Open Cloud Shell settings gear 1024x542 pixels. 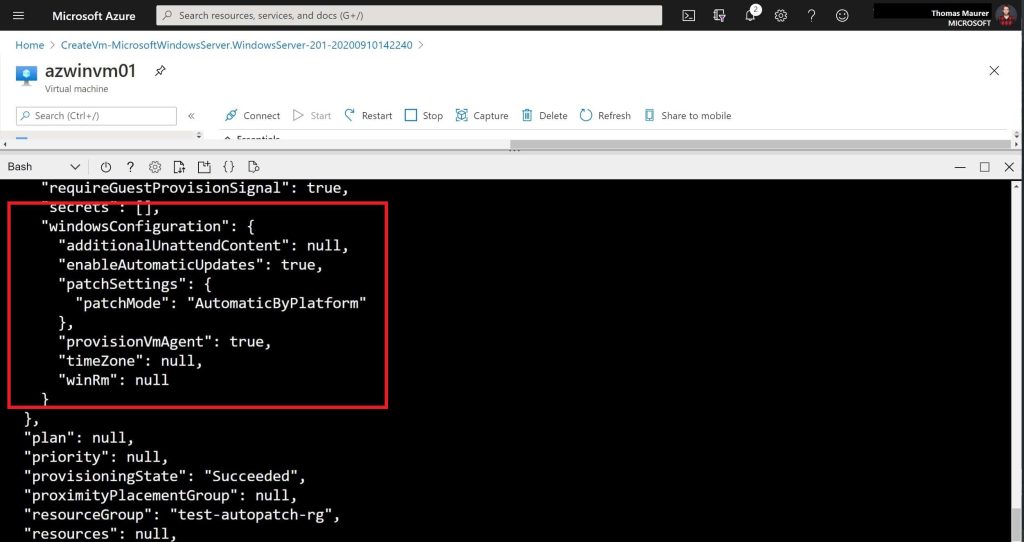click(x=155, y=167)
